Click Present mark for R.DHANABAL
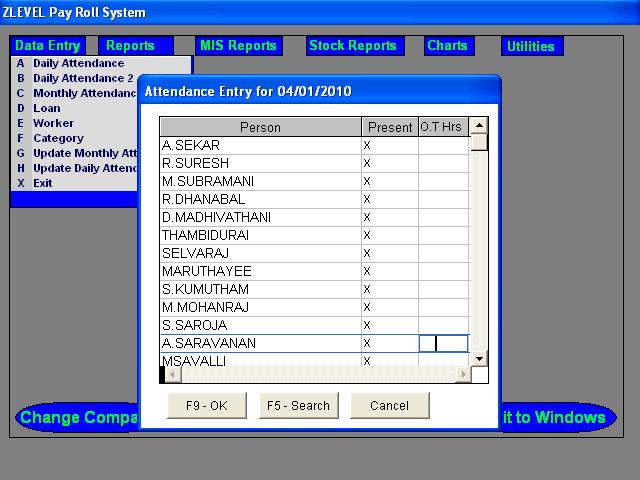 point(367,199)
